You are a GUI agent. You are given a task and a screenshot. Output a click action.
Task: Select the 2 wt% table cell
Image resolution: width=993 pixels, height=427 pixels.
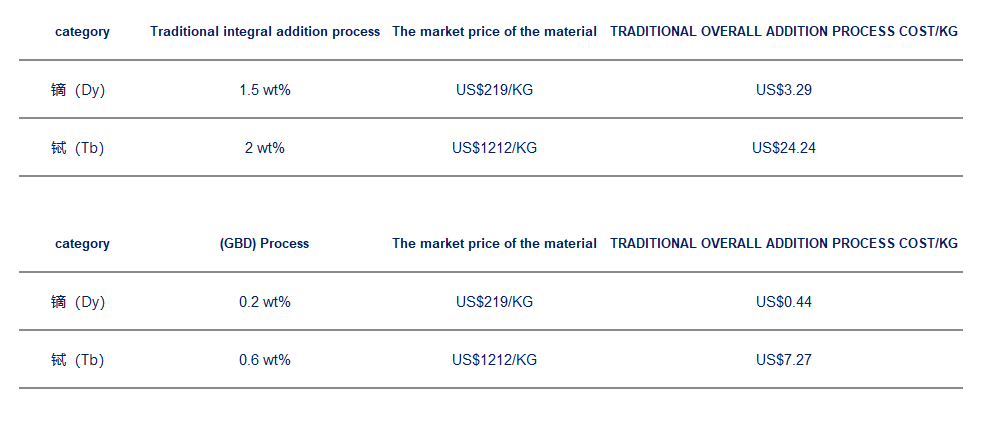click(x=265, y=148)
